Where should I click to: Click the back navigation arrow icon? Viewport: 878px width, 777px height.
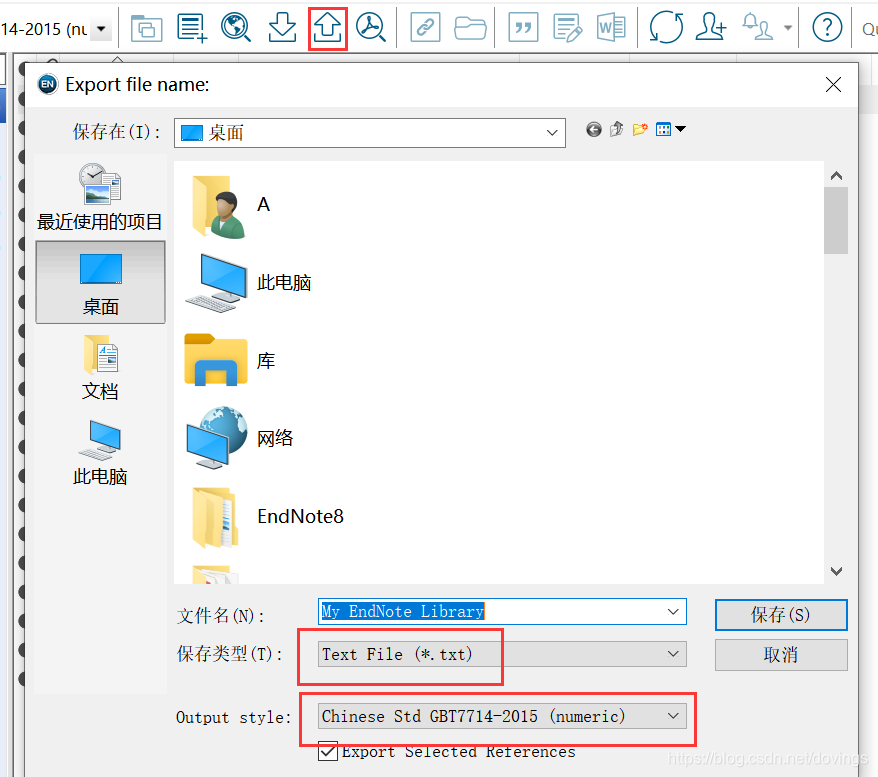click(x=594, y=130)
